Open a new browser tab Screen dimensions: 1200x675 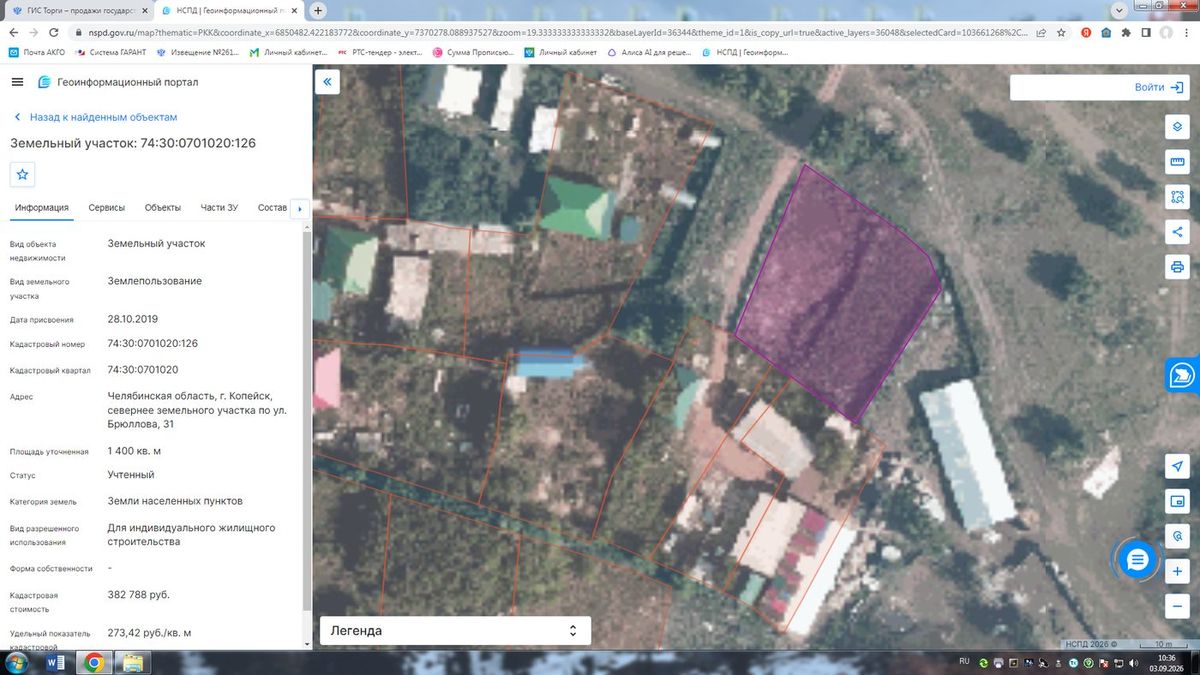pyautogui.click(x=319, y=11)
